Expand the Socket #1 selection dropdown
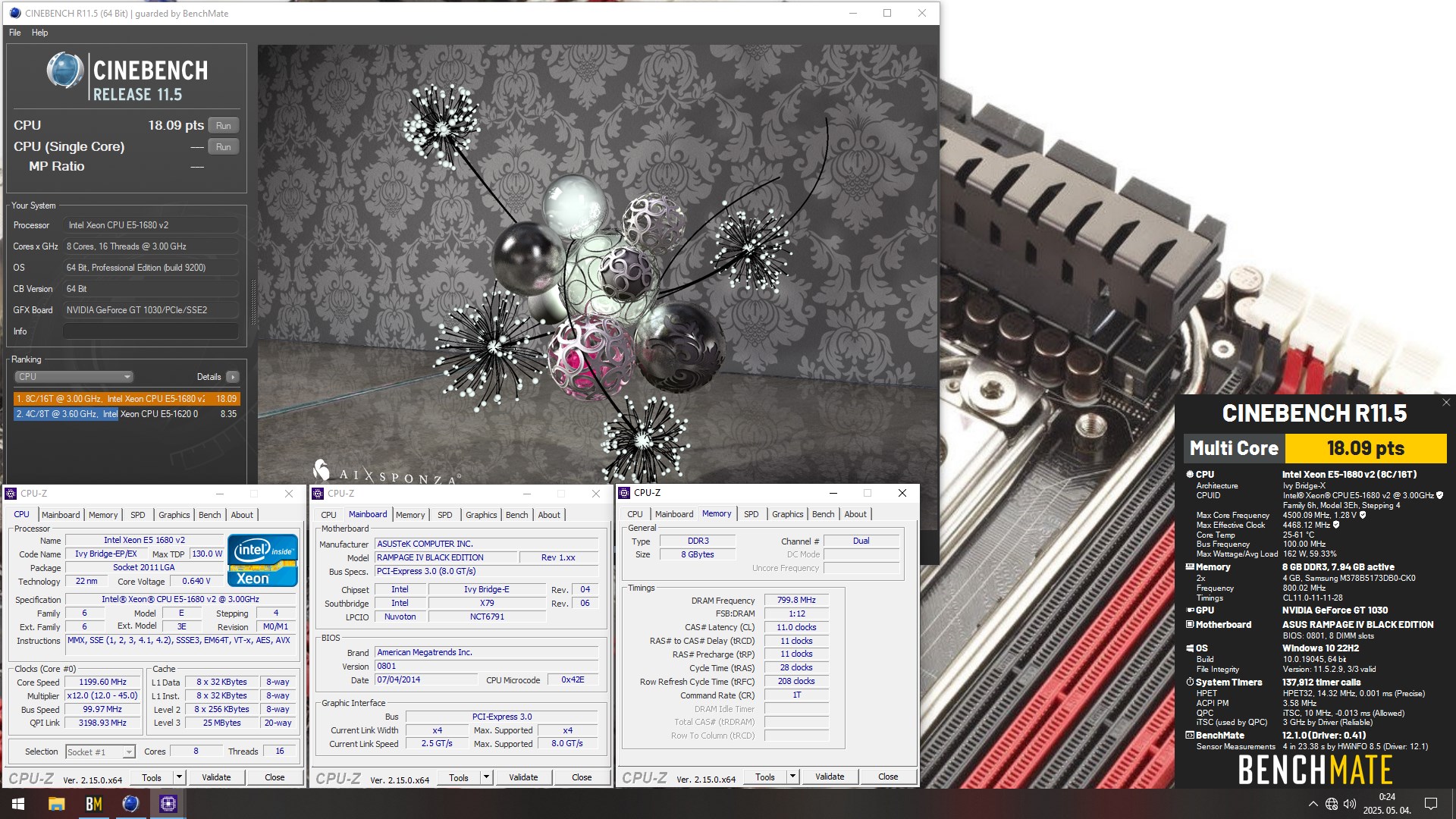1456x819 pixels. point(129,752)
